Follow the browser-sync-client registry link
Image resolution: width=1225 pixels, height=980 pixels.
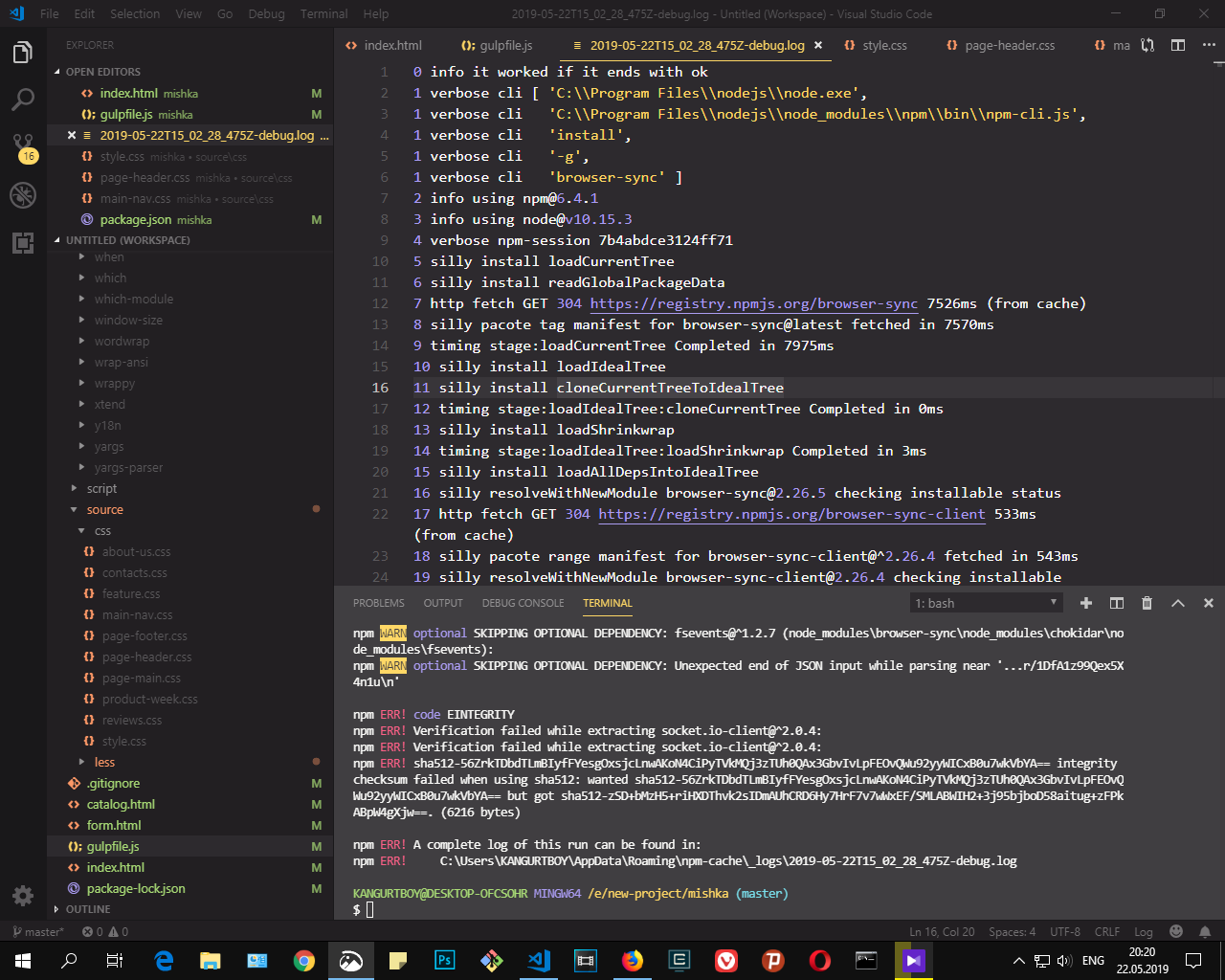tap(791, 514)
